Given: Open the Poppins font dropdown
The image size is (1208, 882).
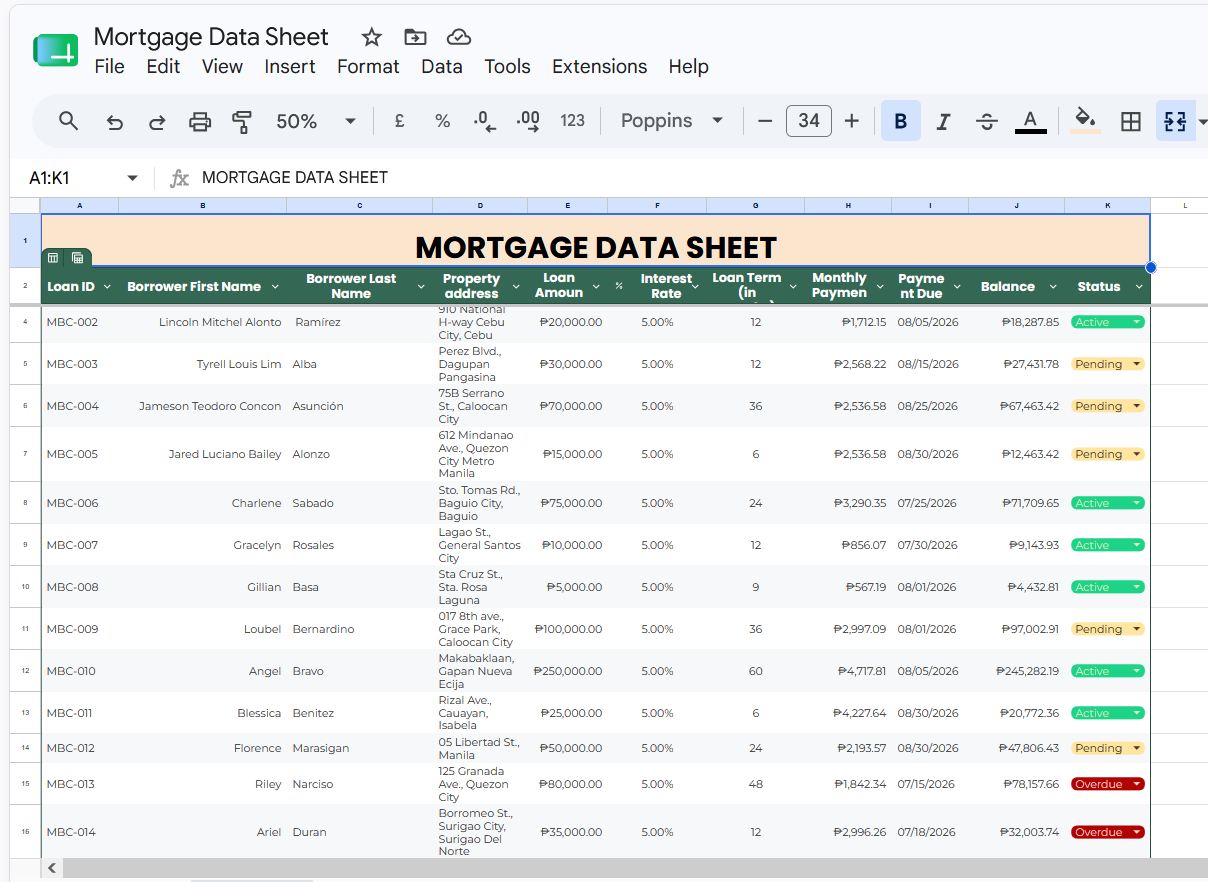Looking at the screenshot, I should click(x=672, y=121).
